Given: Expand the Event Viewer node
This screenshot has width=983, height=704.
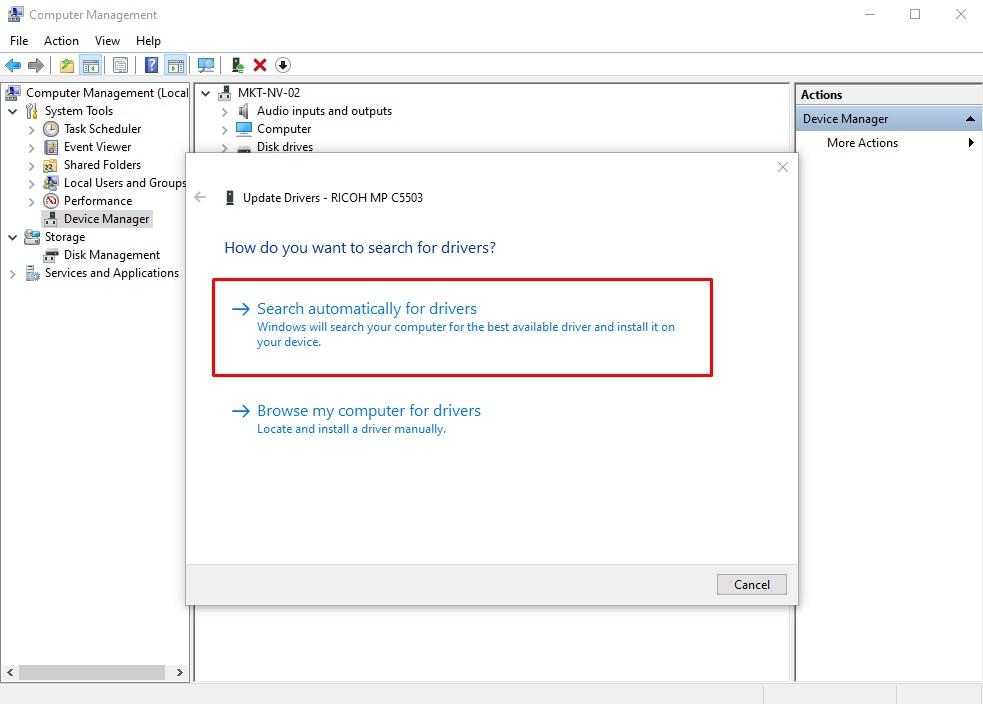Looking at the screenshot, I should point(31,148).
